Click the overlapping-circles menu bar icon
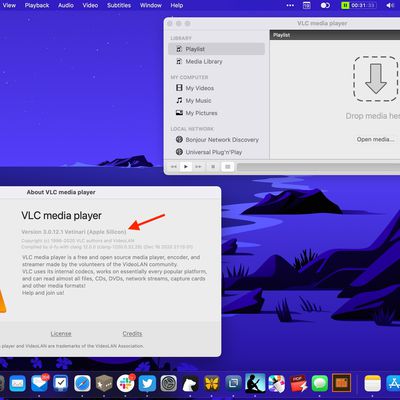This screenshot has width=400, height=400. (325, 5)
